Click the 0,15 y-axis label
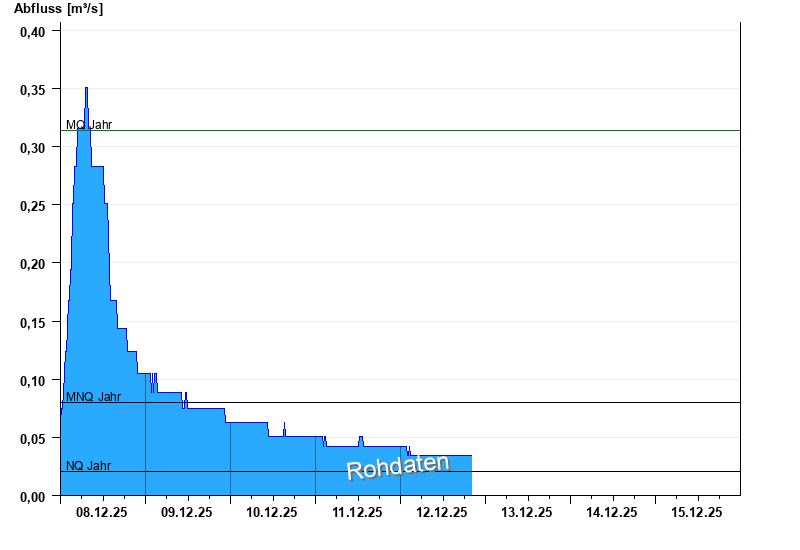 (33, 323)
